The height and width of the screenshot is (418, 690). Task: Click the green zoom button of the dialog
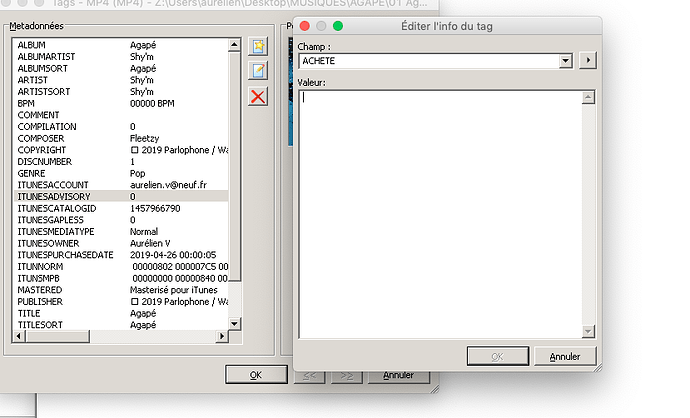[x=338, y=26]
